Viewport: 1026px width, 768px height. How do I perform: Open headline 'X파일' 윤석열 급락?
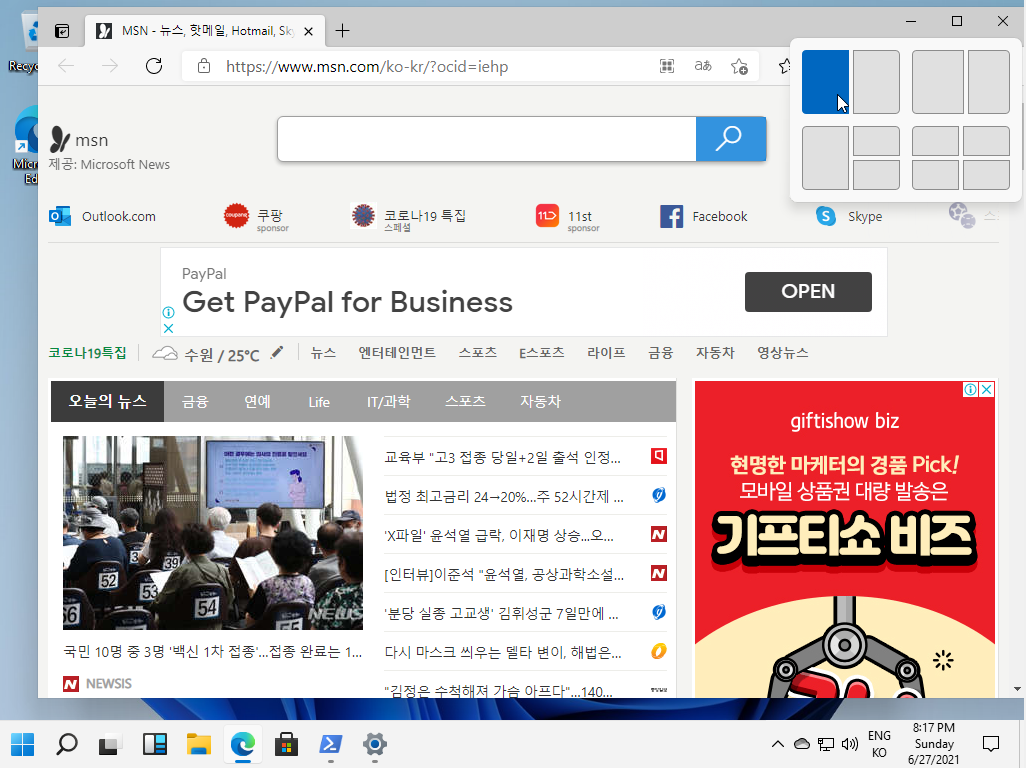coord(499,536)
